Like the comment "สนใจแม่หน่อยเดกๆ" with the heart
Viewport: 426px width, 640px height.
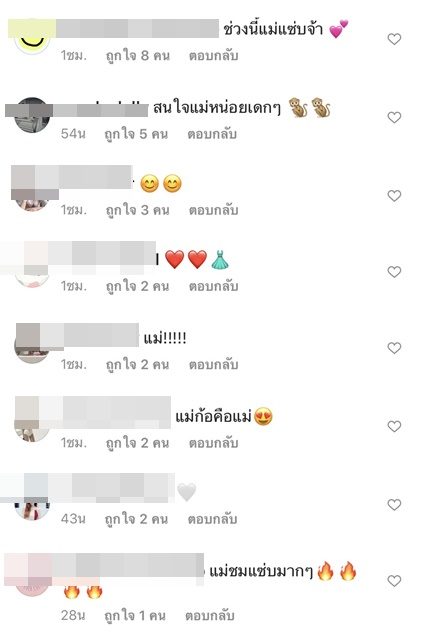(x=394, y=118)
